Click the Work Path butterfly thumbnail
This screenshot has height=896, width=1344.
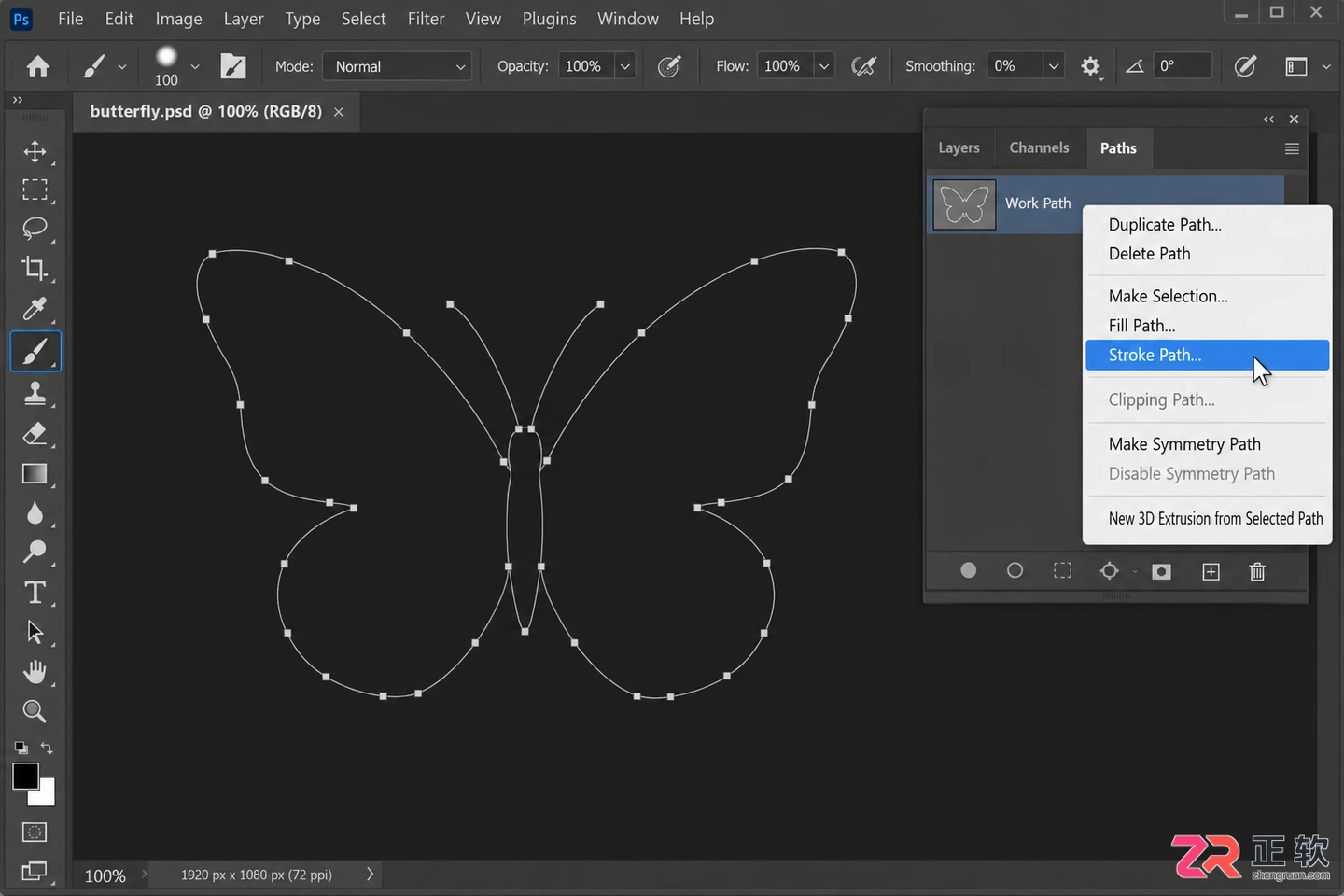point(964,204)
